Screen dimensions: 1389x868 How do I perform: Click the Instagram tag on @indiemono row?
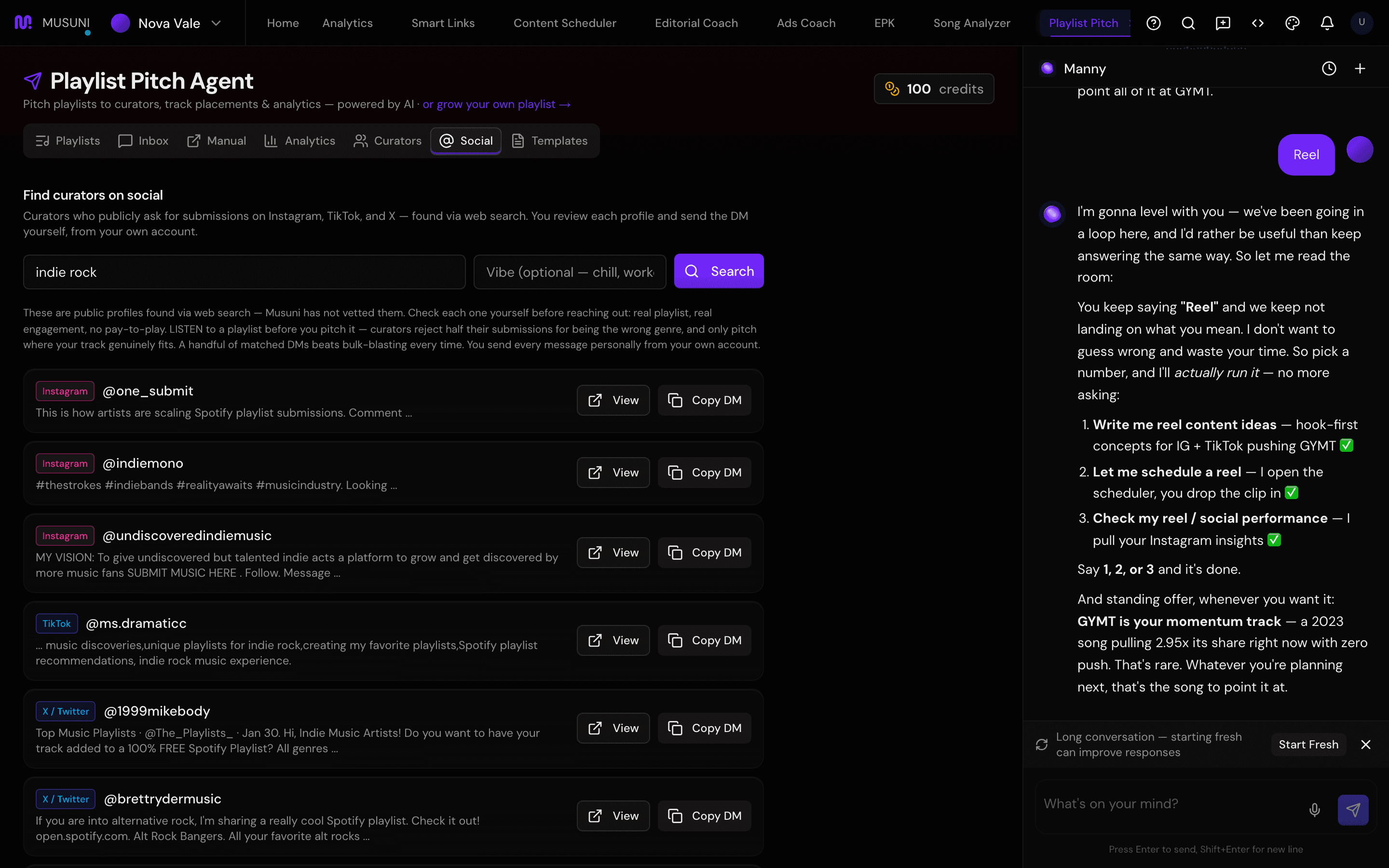(x=65, y=463)
